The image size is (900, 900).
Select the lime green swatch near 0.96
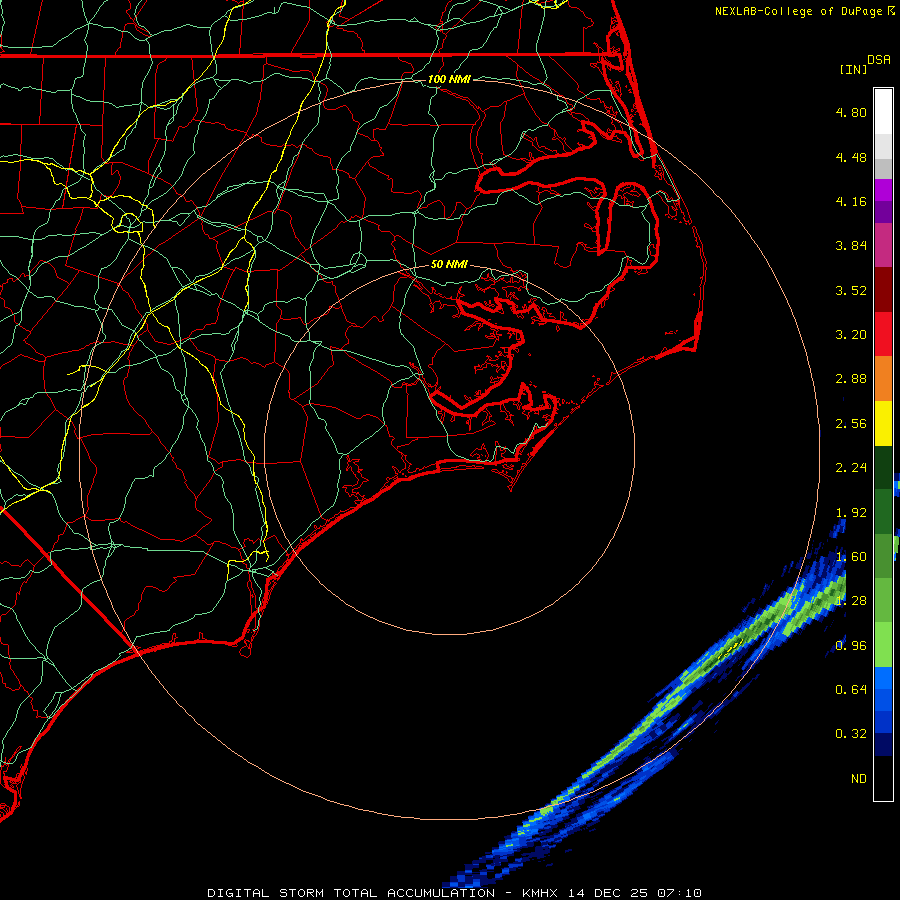click(x=883, y=645)
